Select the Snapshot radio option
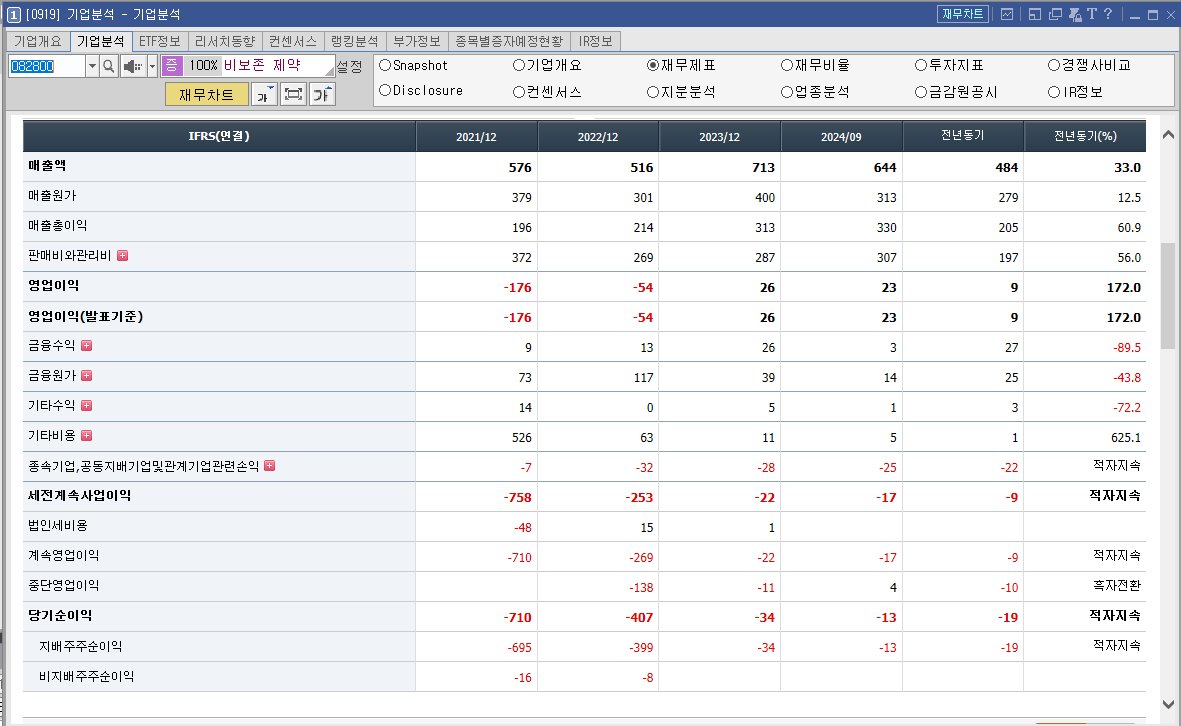This screenshot has width=1181, height=726. [x=385, y=66]
